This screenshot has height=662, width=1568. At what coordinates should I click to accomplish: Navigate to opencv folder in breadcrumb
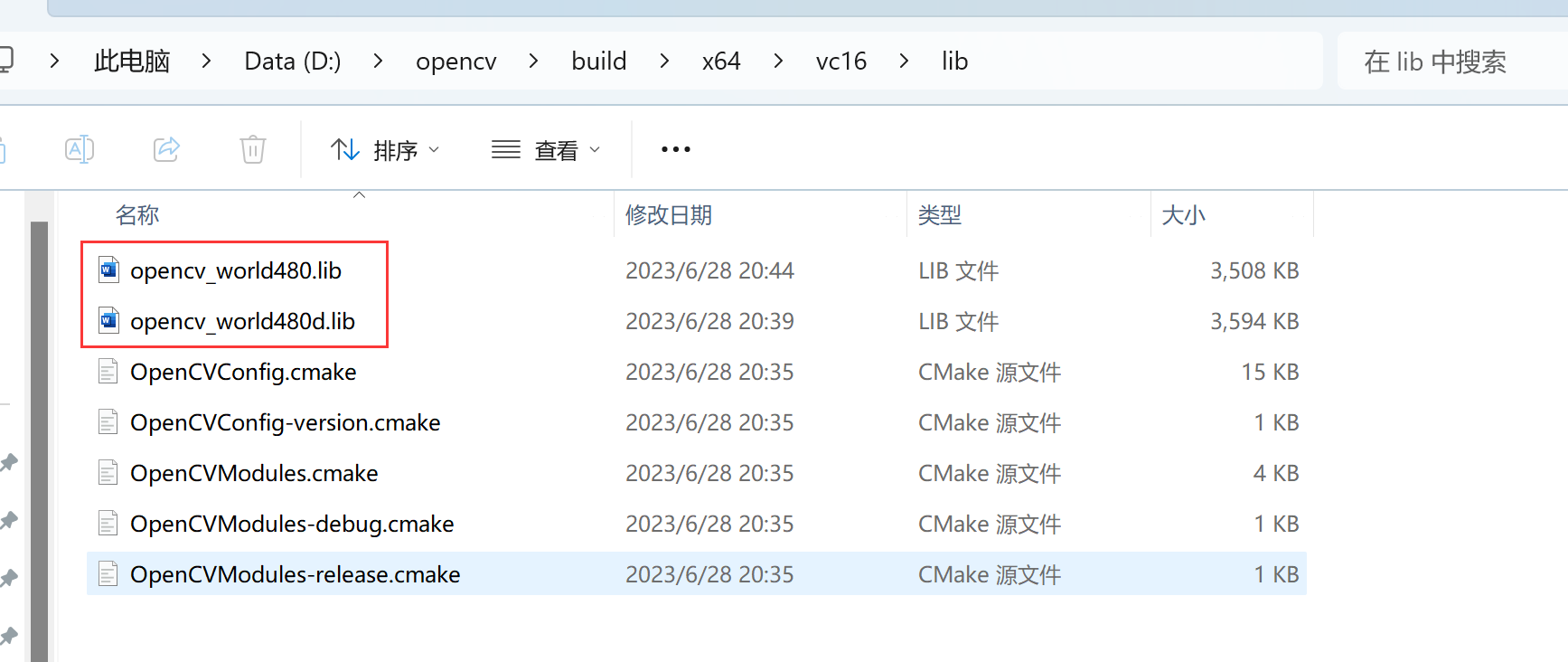click(x=456, y=61)
